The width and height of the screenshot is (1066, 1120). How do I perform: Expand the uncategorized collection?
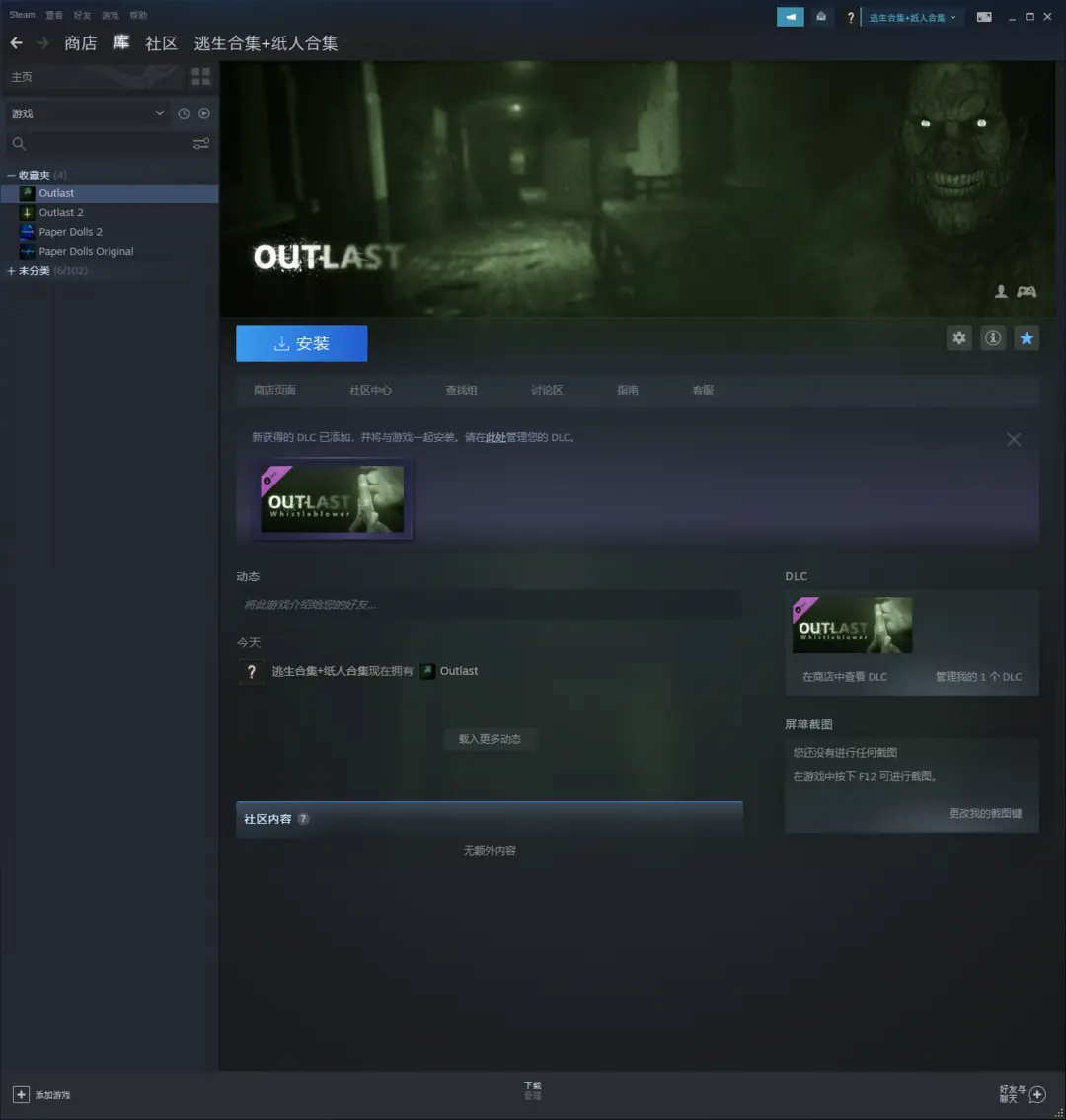click(x=11, y=271)
